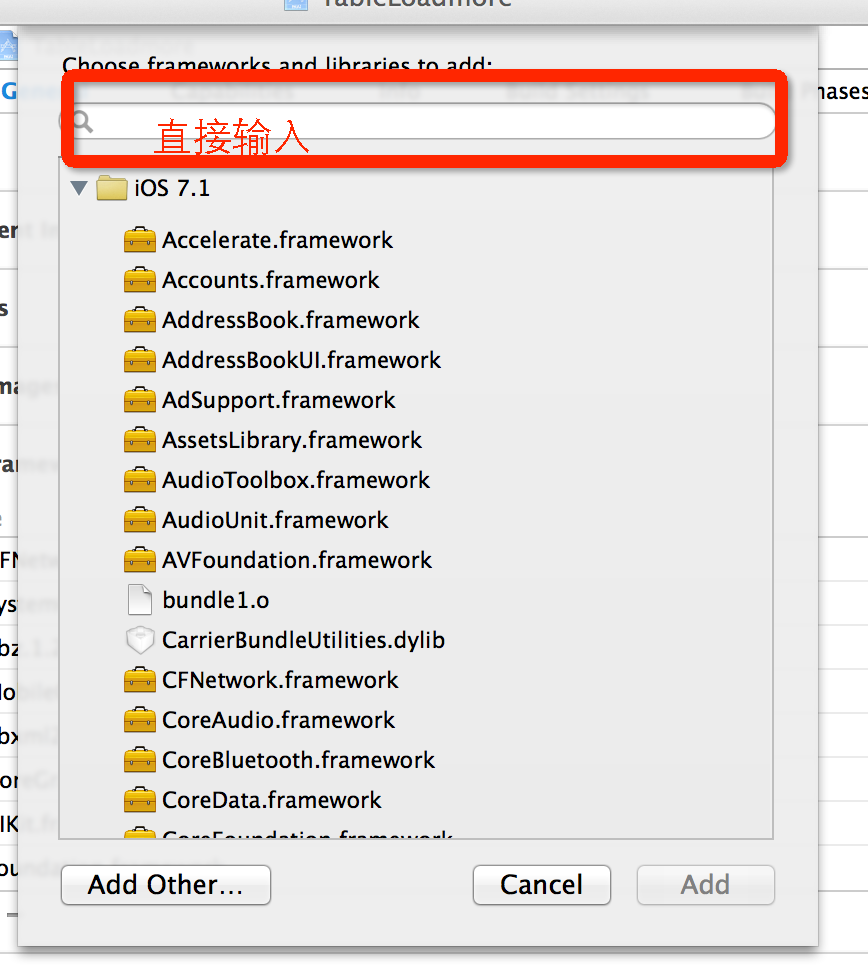The image size is (868, 974).
Task: Select AudioUnit.framework in the list
Action: coord(275,520)
